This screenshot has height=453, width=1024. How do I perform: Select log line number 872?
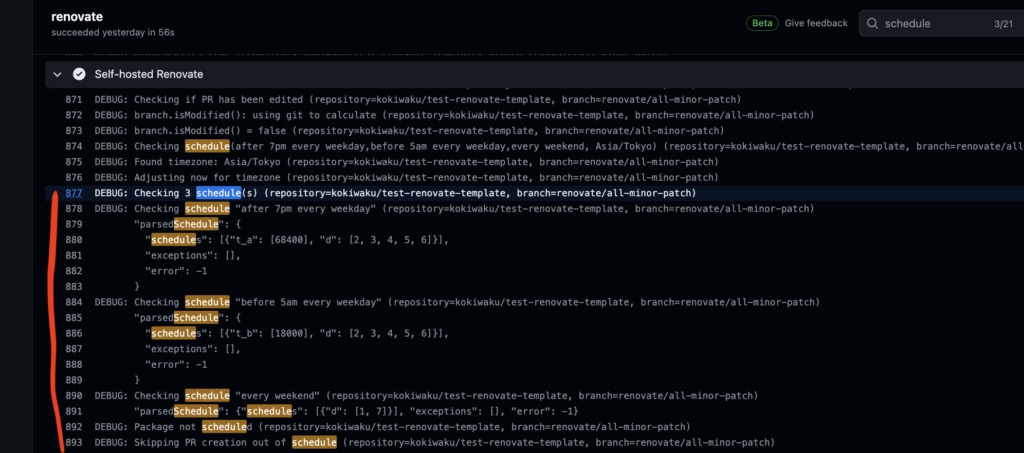(x=73, y=115)
